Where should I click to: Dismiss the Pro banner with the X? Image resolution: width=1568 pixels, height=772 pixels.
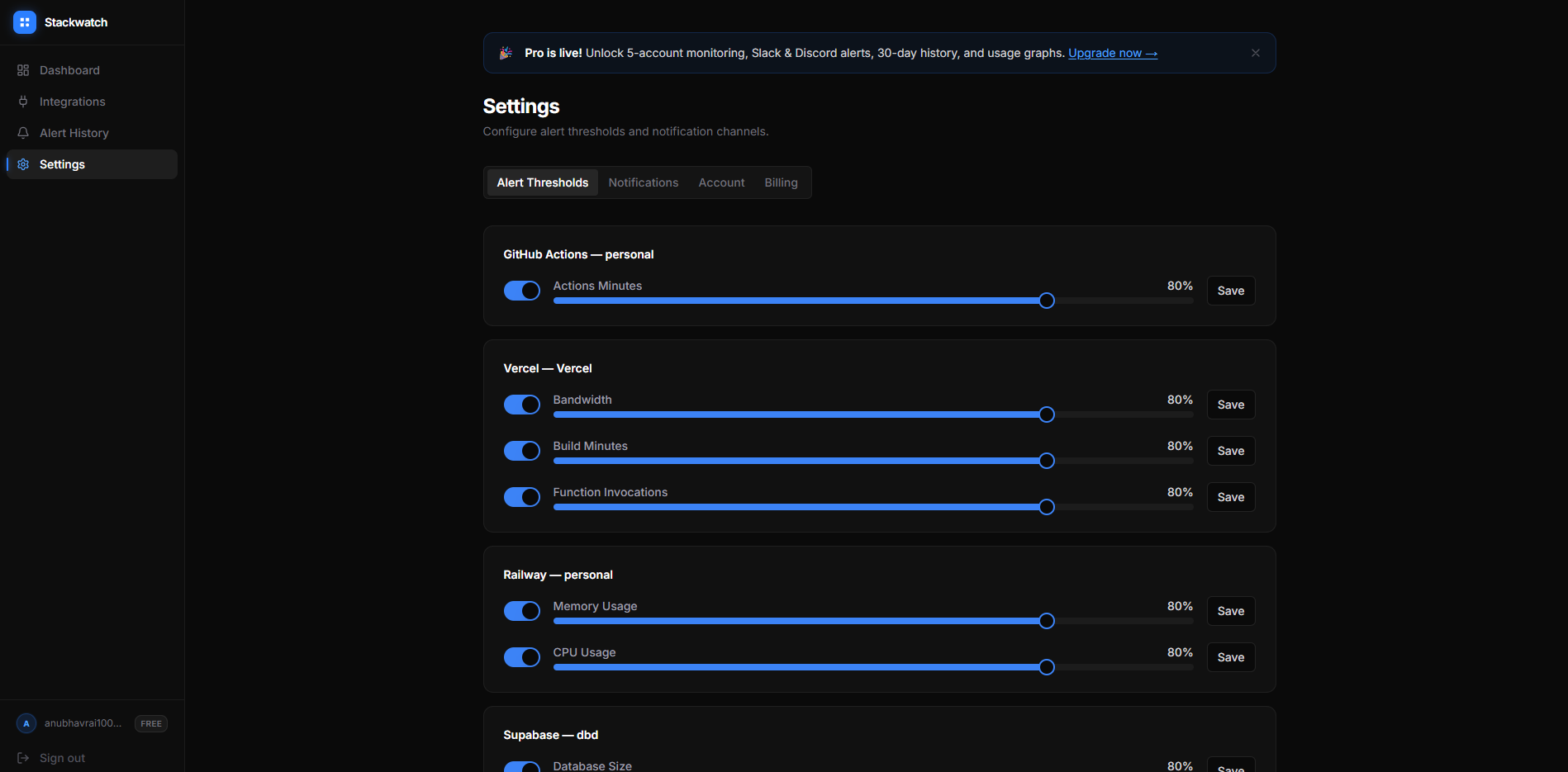(x=1255, y=52)
